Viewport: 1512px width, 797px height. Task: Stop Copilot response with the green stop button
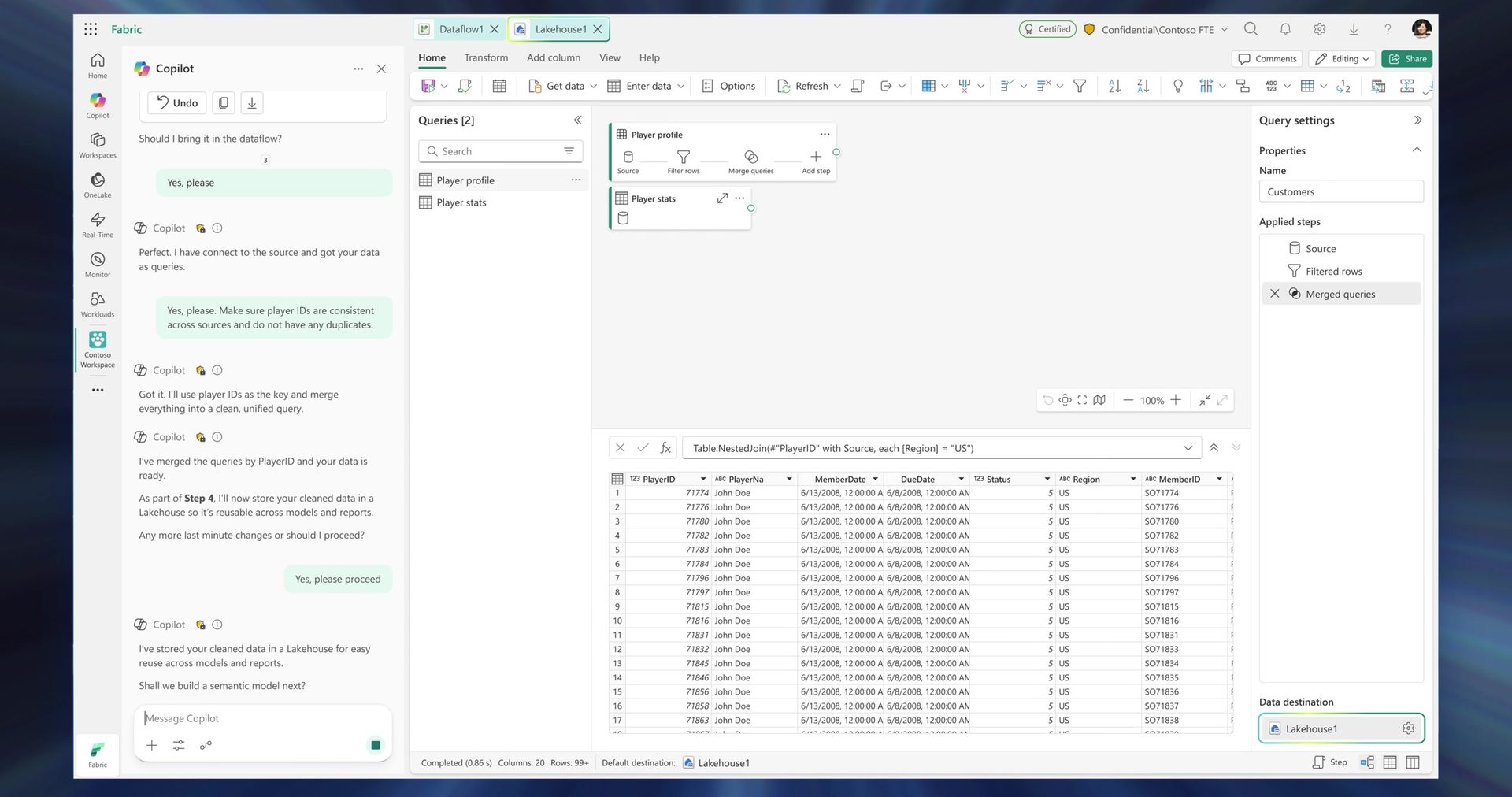click(376, 745)
